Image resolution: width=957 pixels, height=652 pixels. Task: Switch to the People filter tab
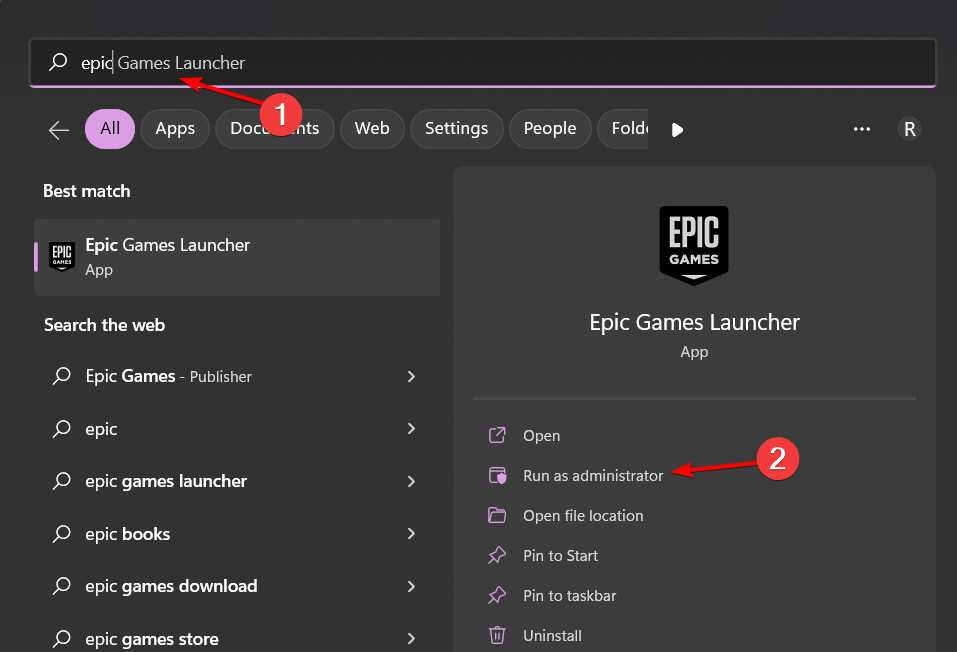pyautogui.click(x=550, y=129)
